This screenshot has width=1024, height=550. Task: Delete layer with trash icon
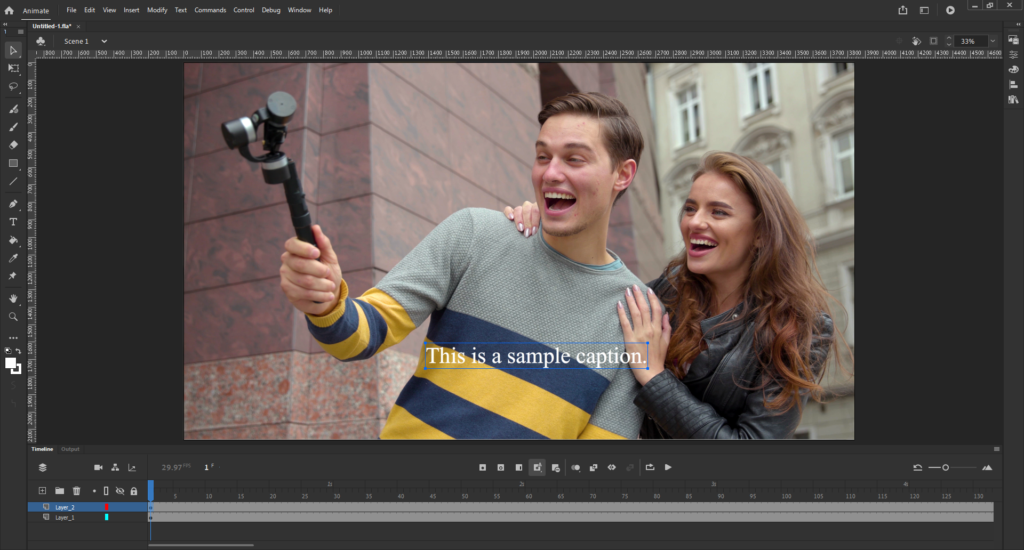(76, 491)
